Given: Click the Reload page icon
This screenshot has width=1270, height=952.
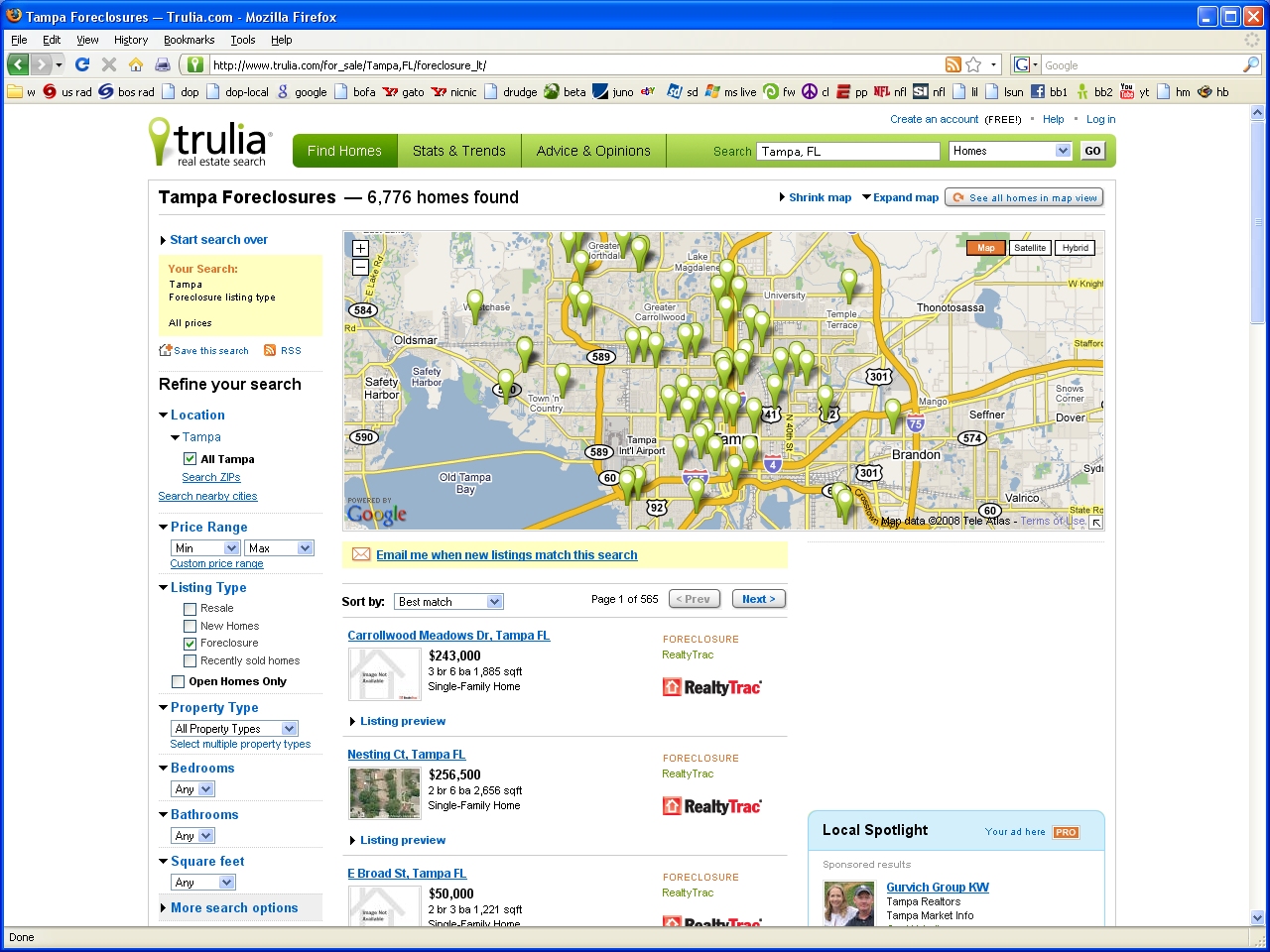Looking at the screenshot, I should tap(82, 64).
